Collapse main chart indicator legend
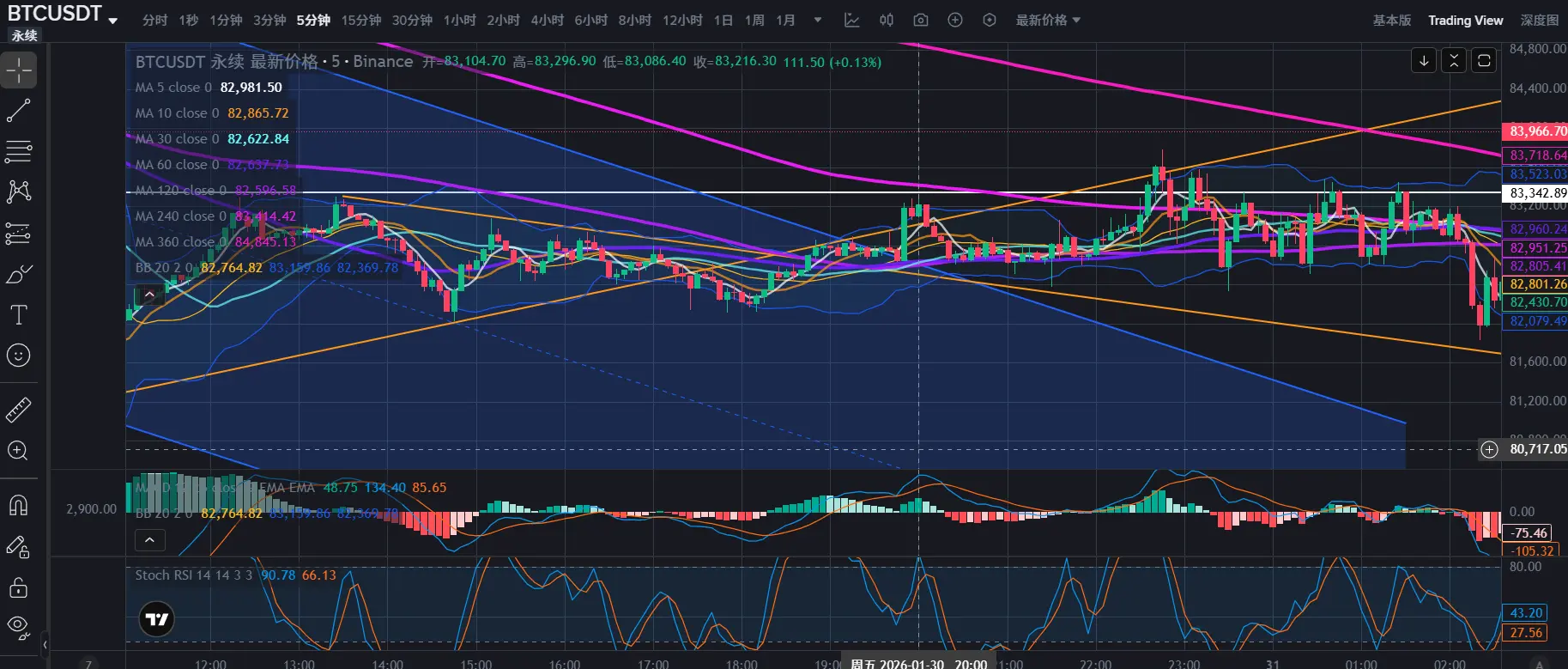1568x669 pixels. coord(149,295)
